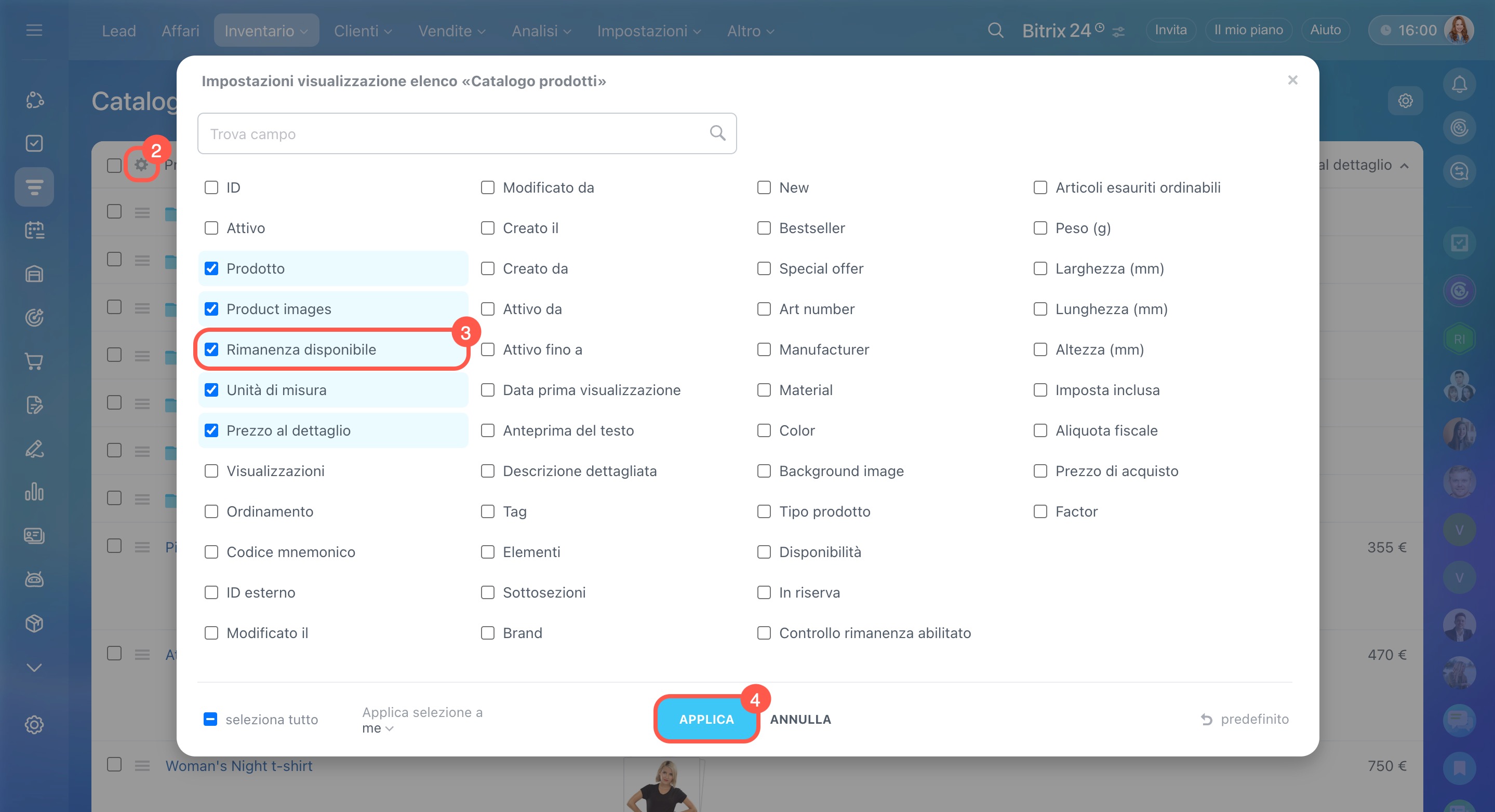Open the calendar icon in the left sidebar
Viewport: 1495px width, 812px height.
click(x=34, y=231)
